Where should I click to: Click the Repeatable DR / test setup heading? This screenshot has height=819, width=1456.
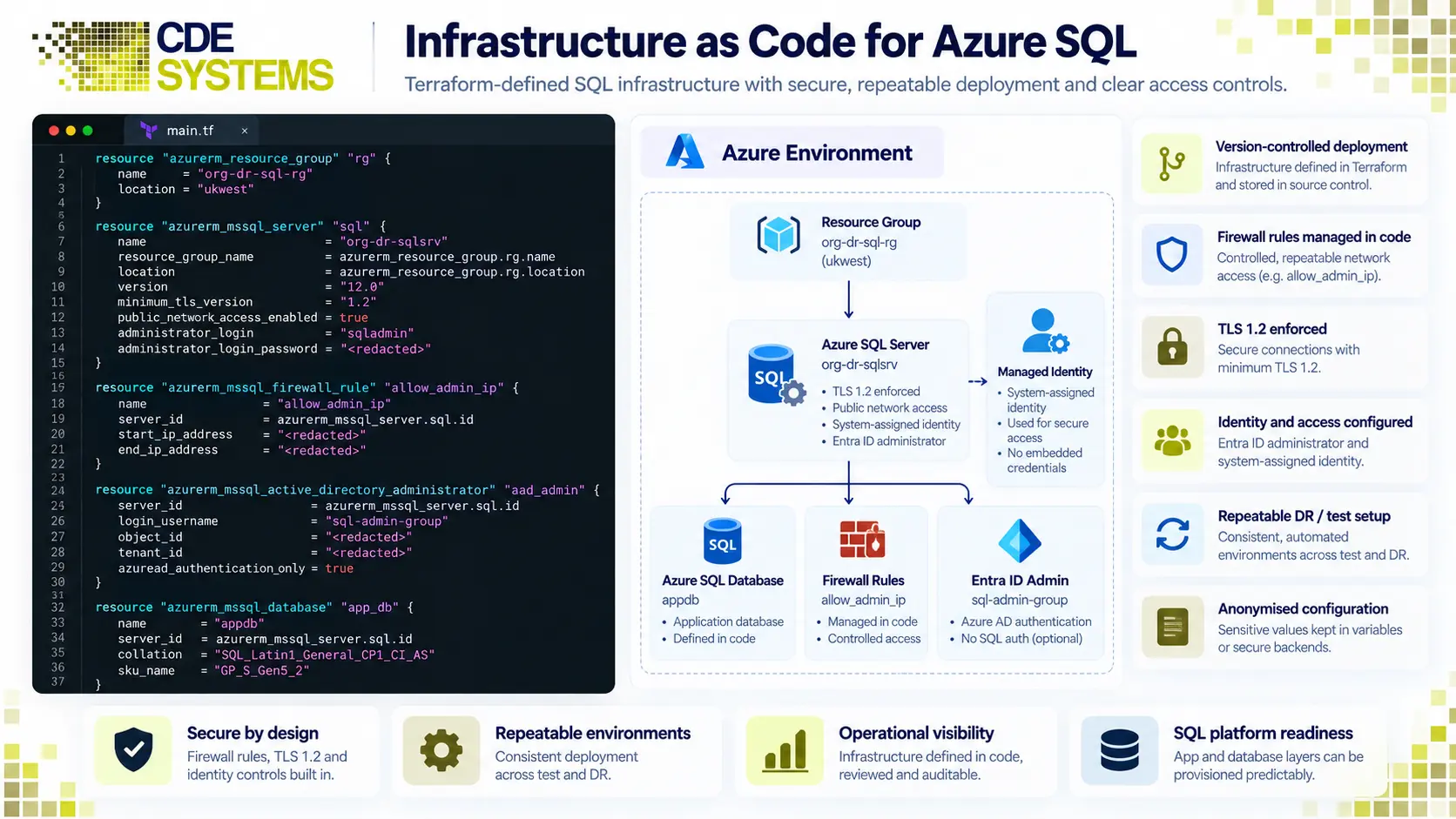1304,516
